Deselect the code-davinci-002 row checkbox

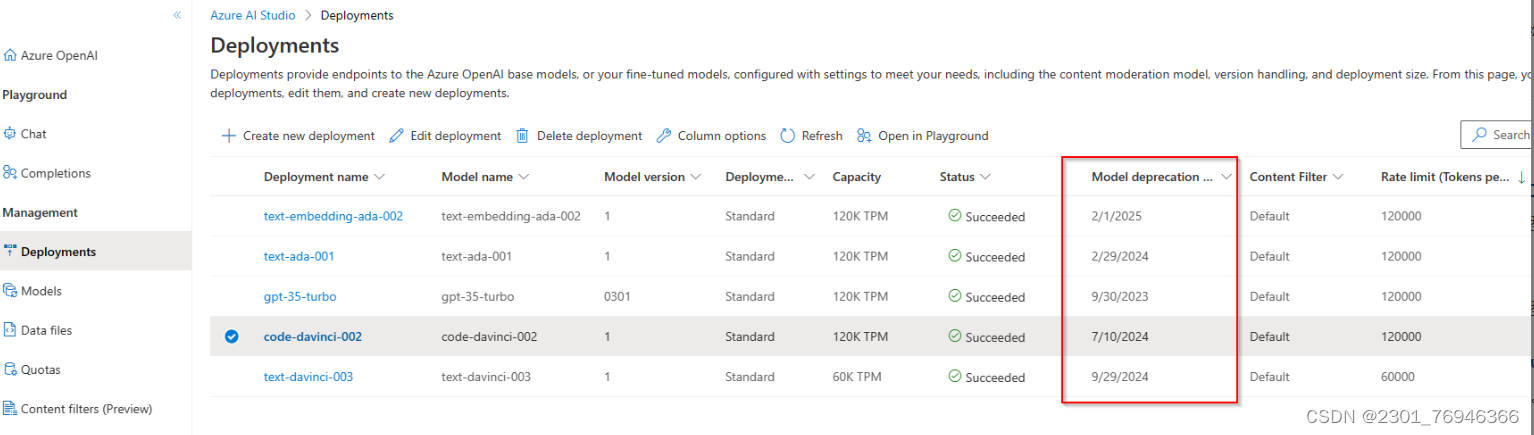(x=232, y=337)
